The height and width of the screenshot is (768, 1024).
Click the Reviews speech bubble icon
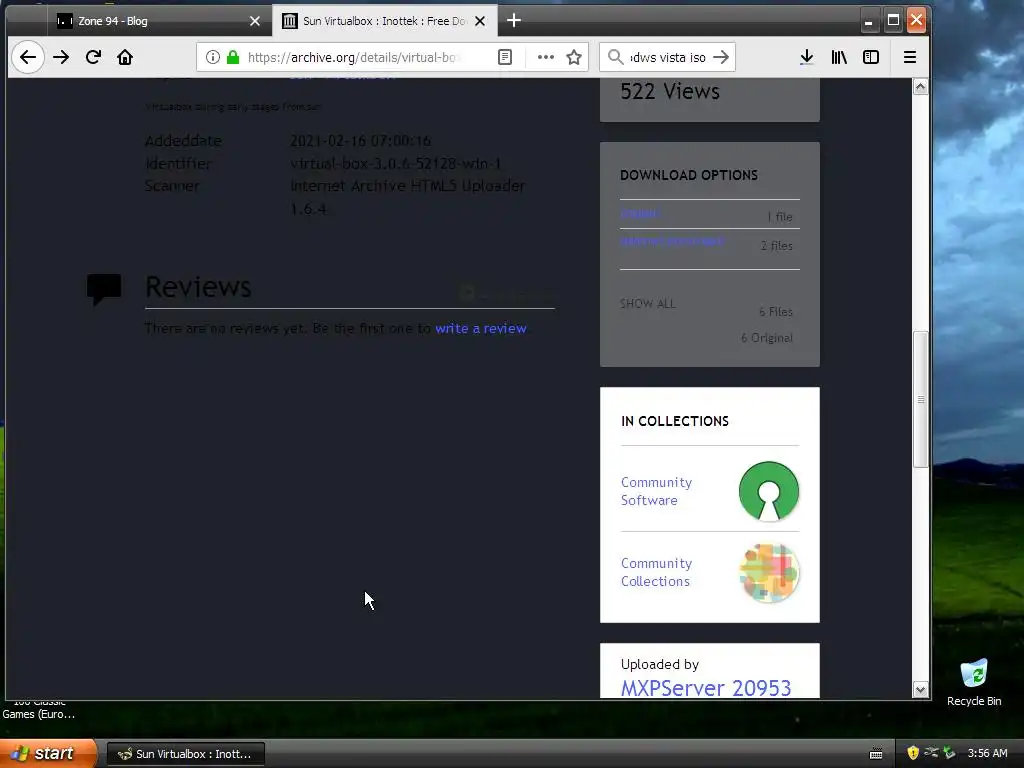click(104, 289)
